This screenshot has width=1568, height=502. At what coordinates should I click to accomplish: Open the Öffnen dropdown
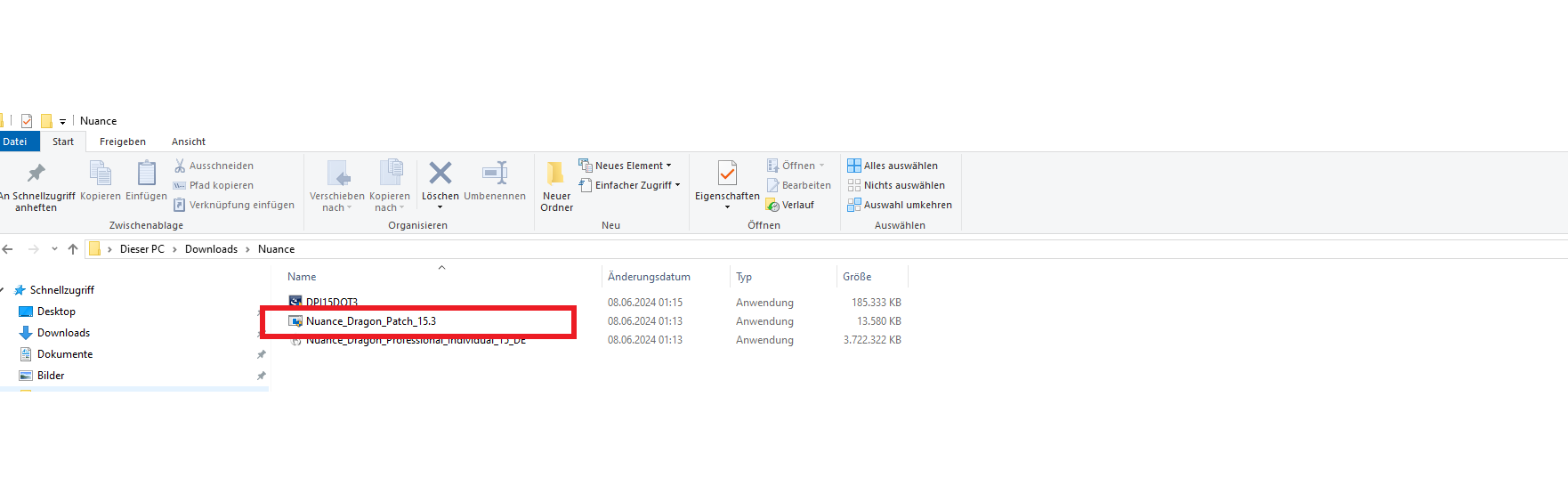796,166
